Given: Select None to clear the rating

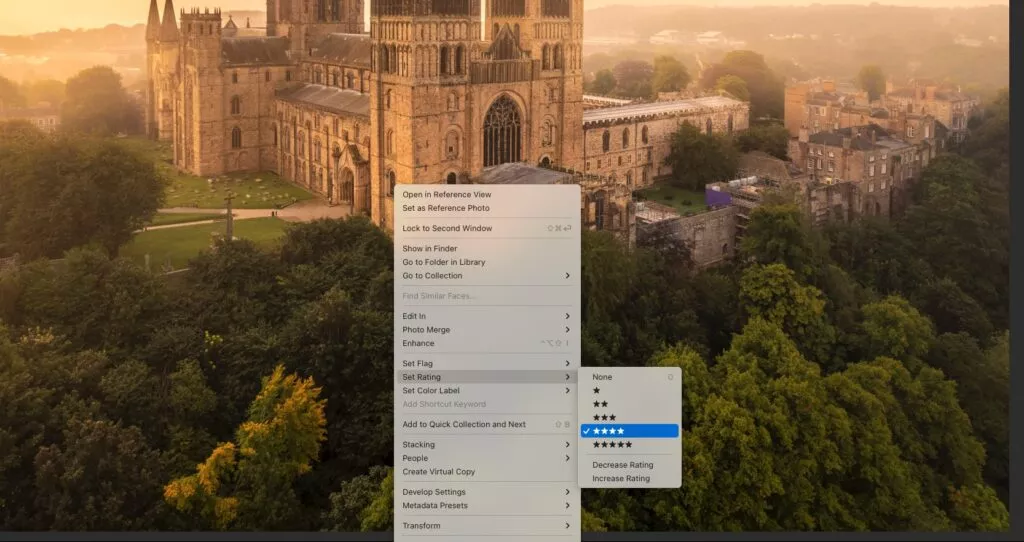Looking at the screenshot, I should (x=602, y=377).
